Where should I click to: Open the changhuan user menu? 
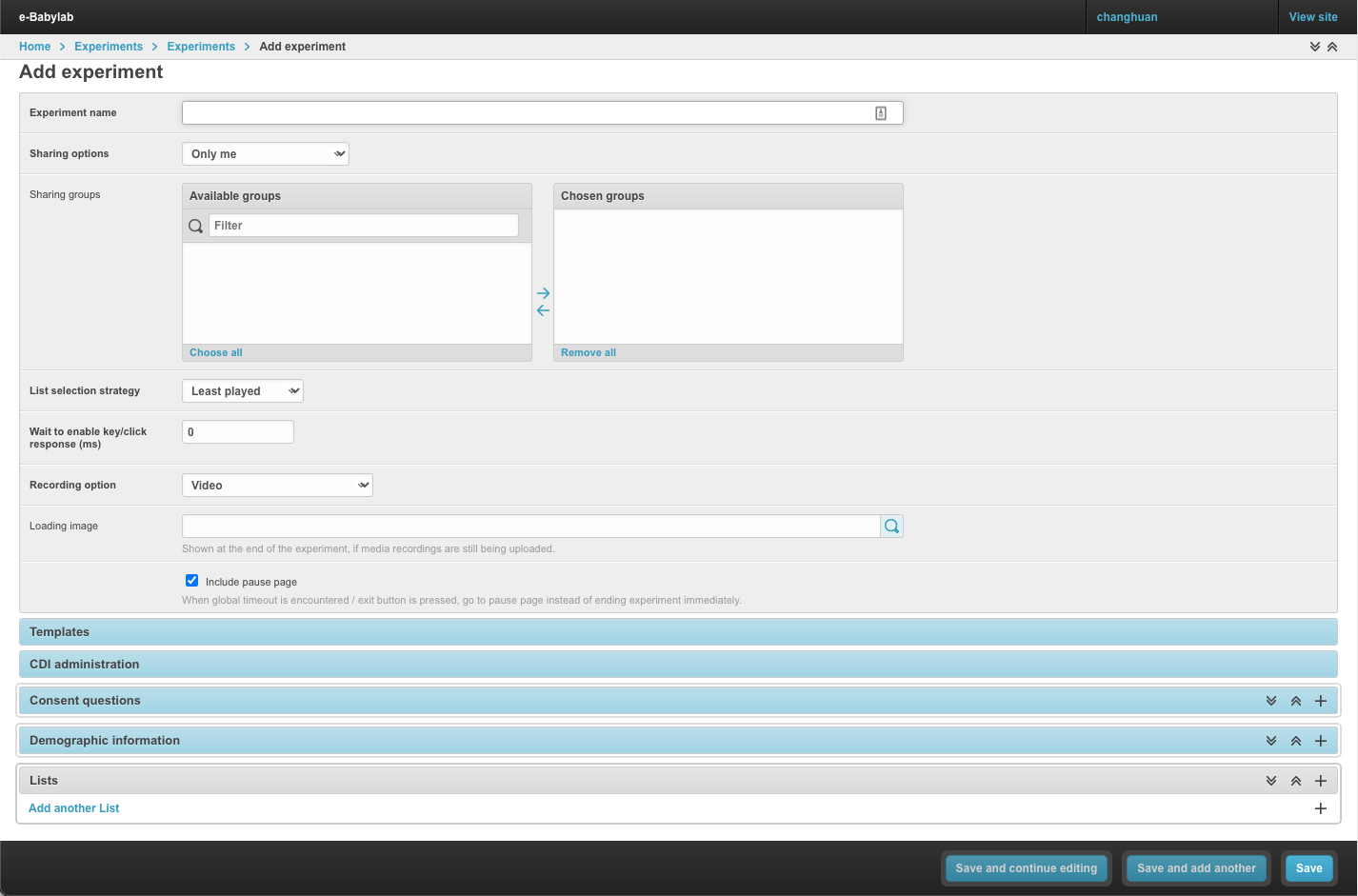pyautogui.click(x=1128, y=17)
